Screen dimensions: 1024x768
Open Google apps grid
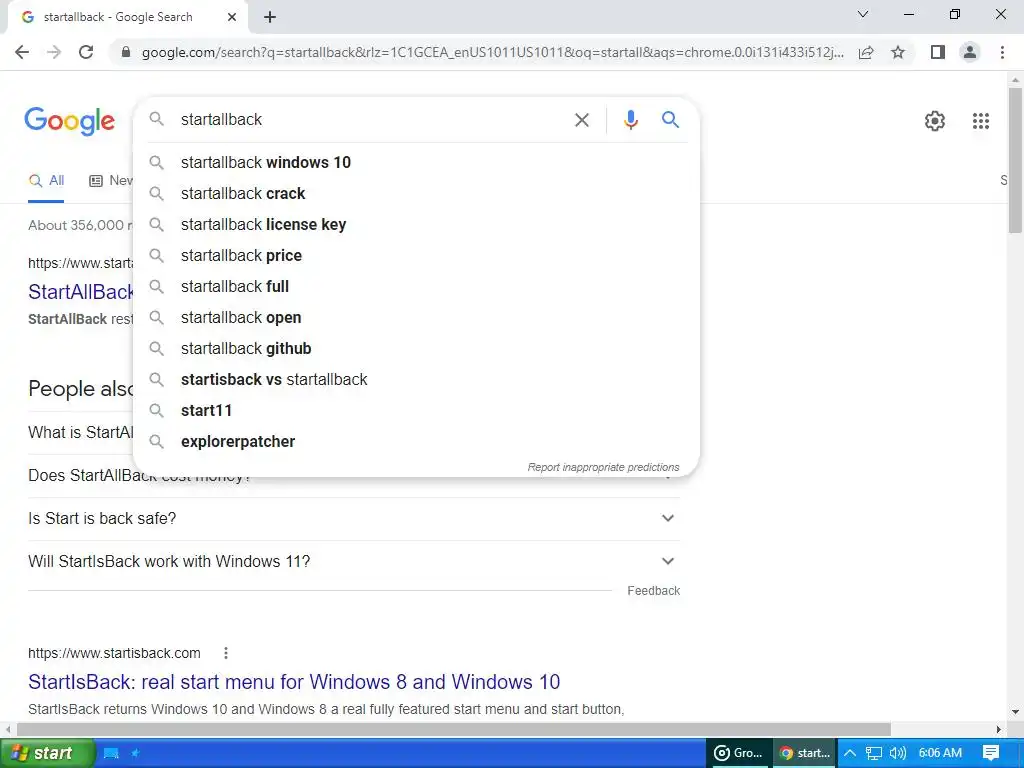[980, 121]
